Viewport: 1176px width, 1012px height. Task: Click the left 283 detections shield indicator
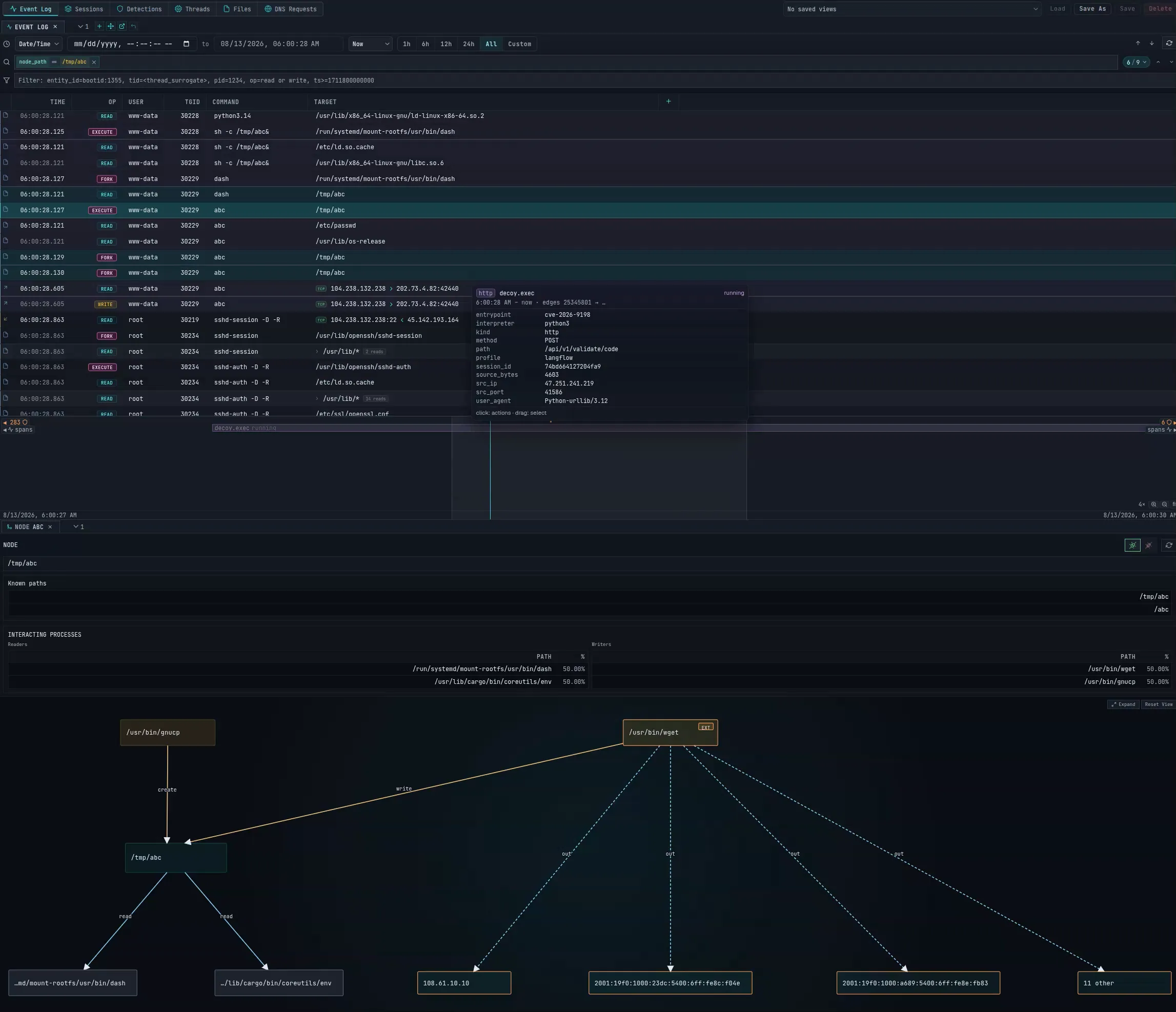coord(15,422)
